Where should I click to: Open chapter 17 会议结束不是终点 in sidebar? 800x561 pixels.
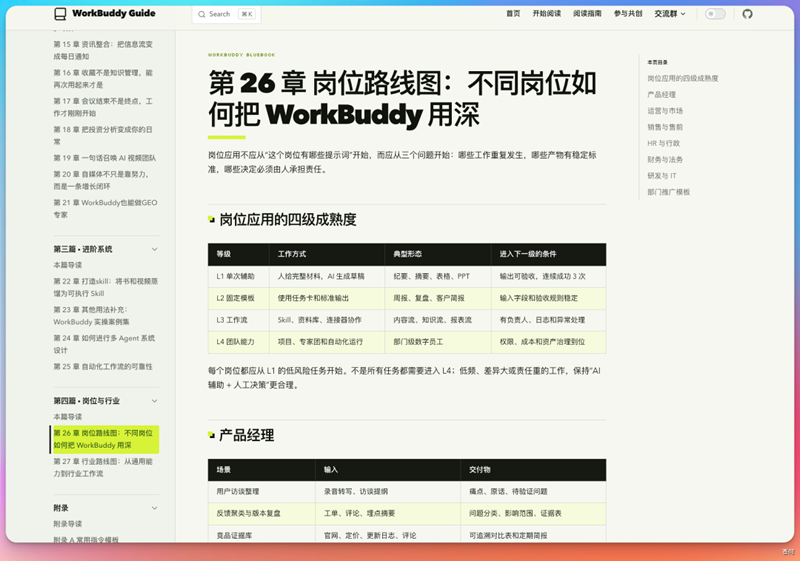pyautogui.click(x=103, y=107)
